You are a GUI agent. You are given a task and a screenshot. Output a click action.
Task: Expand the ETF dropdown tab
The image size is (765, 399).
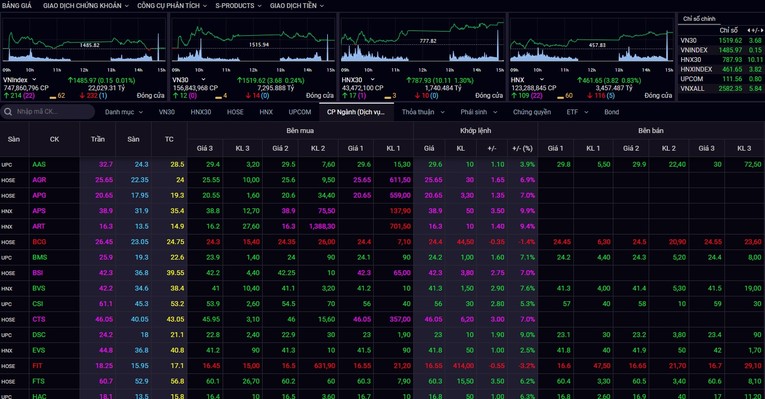pos(577,112)
